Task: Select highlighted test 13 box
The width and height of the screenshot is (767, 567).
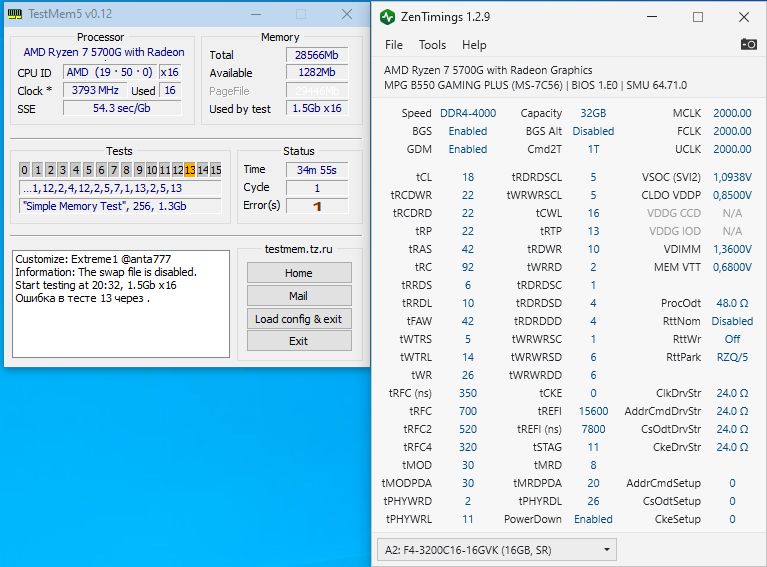Action: pyautogui.click(x=190, y=170)
